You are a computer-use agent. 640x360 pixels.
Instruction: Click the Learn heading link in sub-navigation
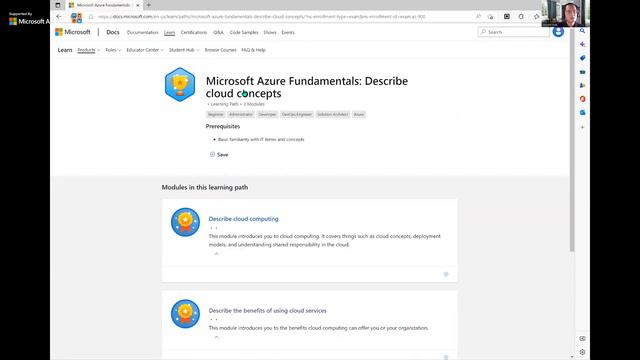(65, 50)
